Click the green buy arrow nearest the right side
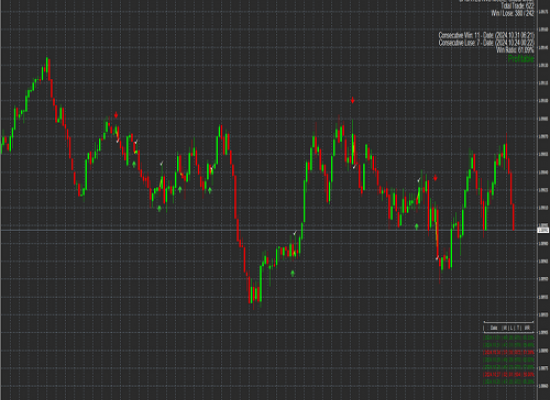Screen dimensions: 550x400 (416, 227)
